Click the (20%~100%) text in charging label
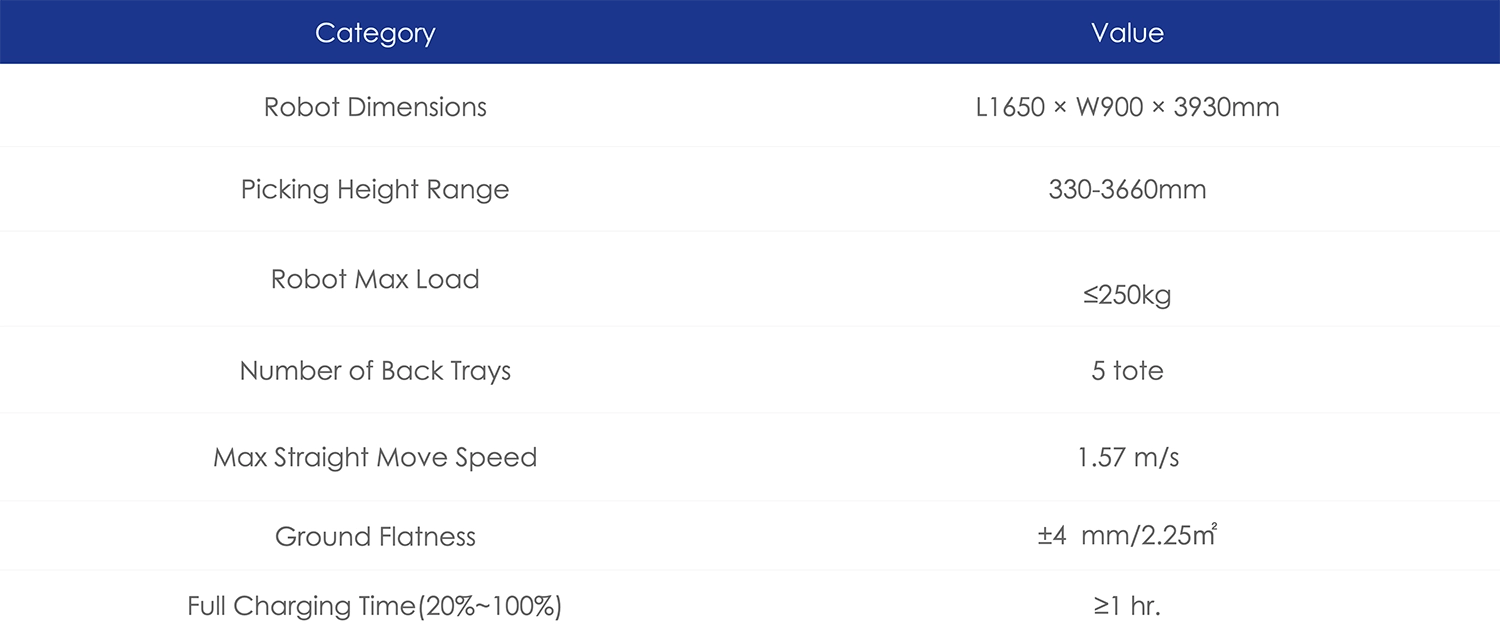 [x=489, y=606]
